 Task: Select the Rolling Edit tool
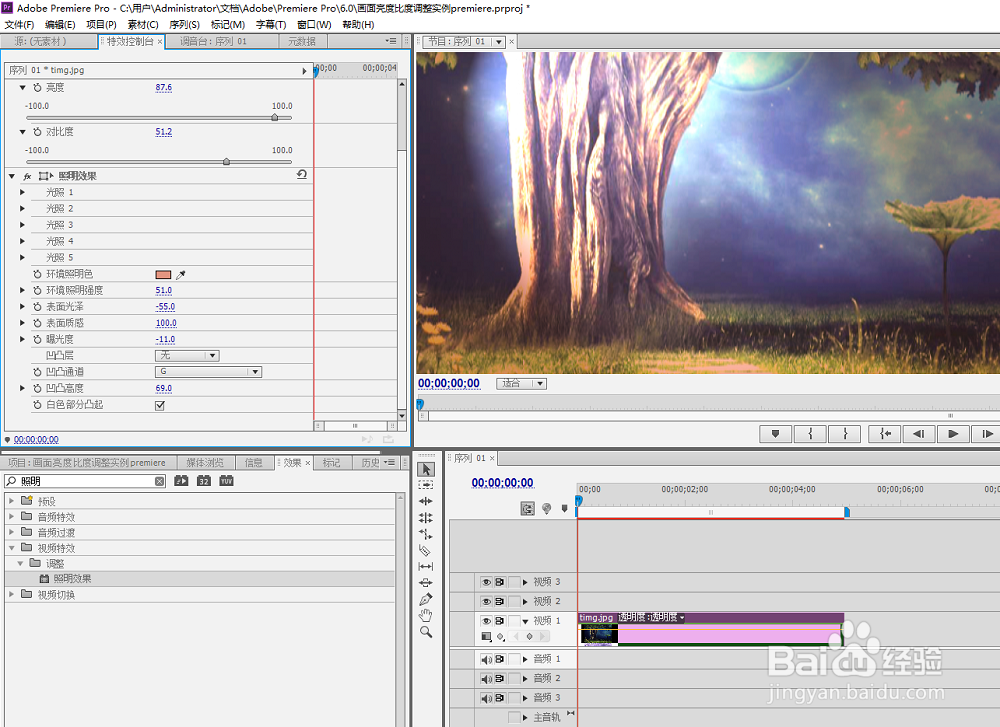[426, 517]
